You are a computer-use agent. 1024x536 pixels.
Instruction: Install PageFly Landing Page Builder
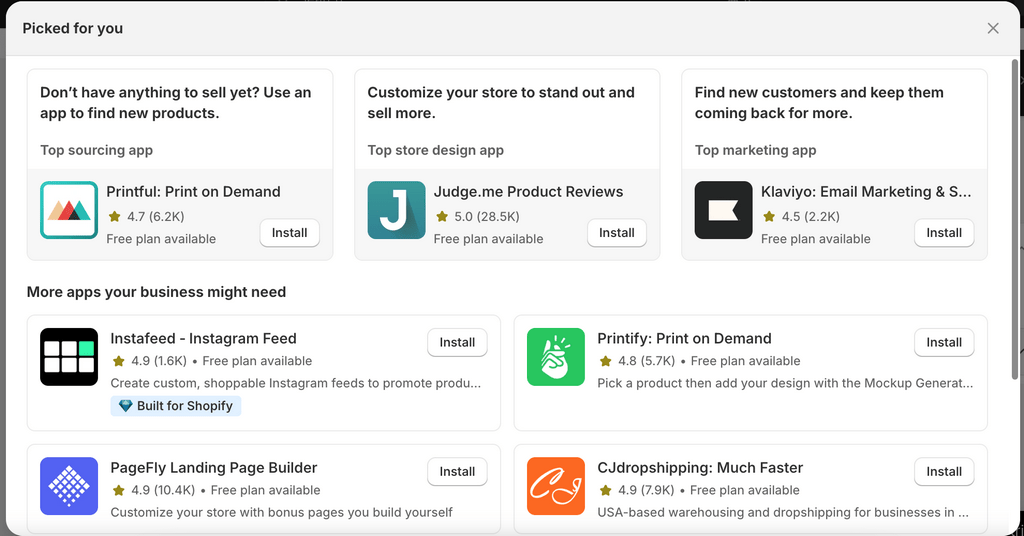(x=457, y=472)
